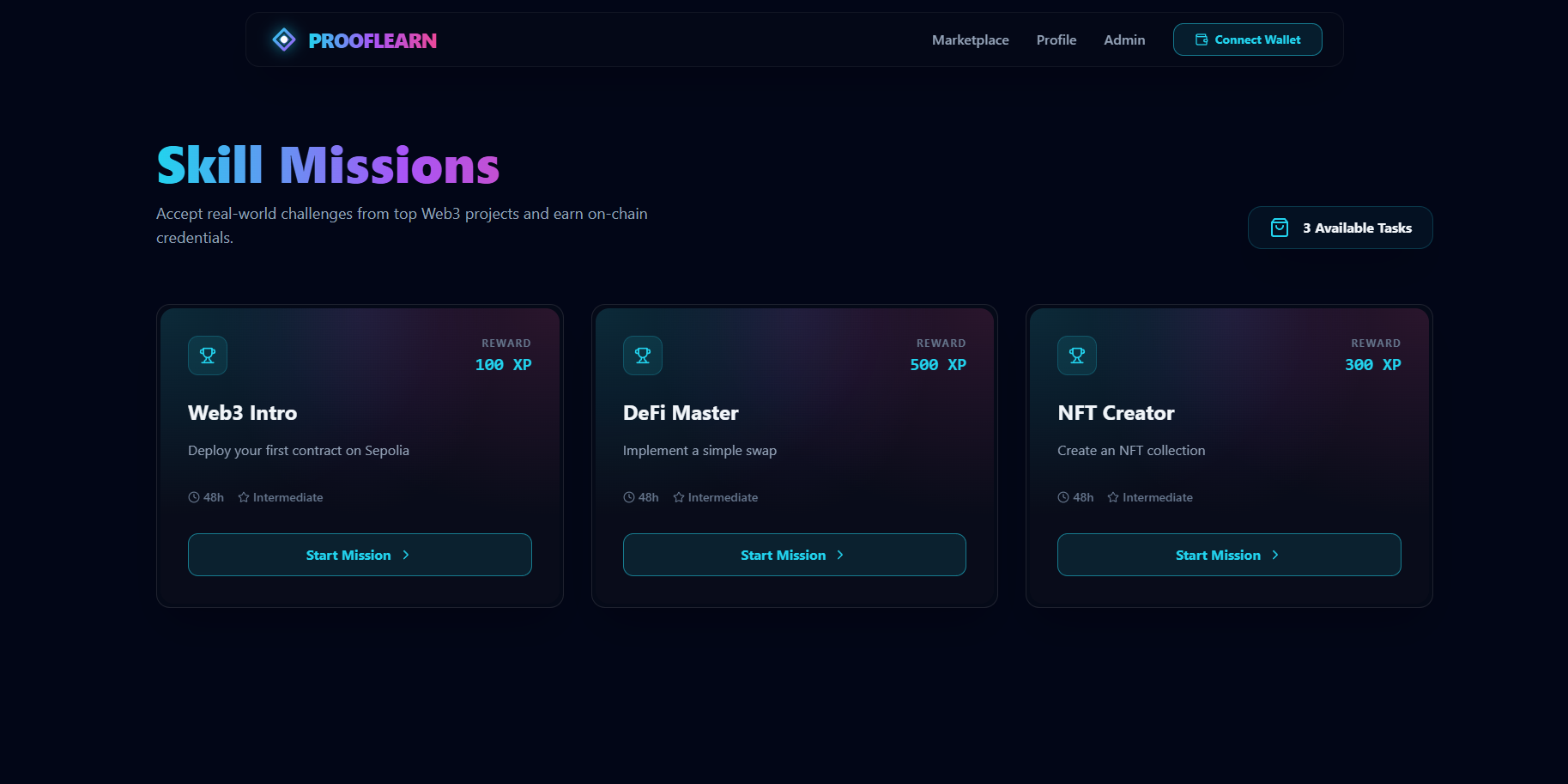Open the Admin navigation link
This screenshot has height=784, width=1568.
click(x=1124, y=40)
